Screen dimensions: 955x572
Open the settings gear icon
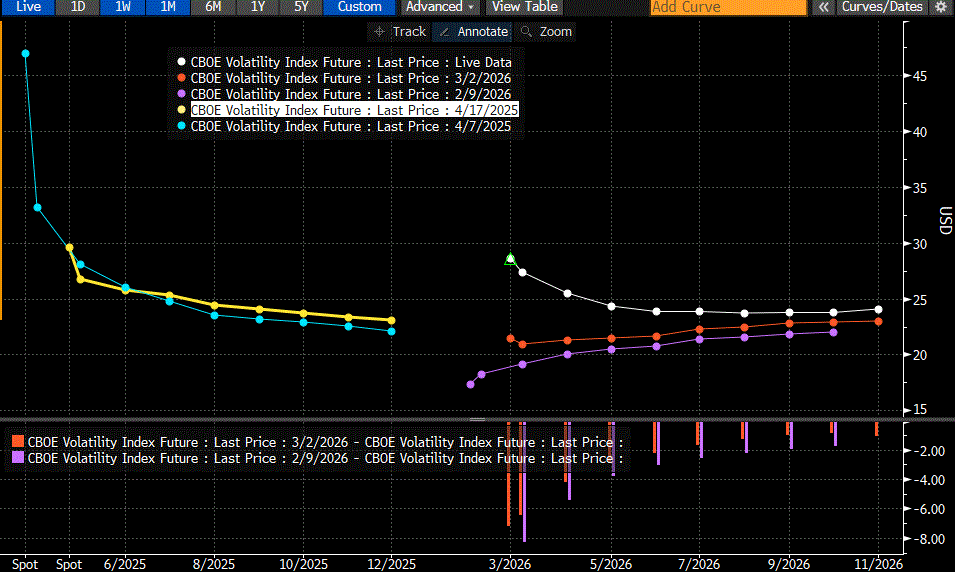point(941,7)
